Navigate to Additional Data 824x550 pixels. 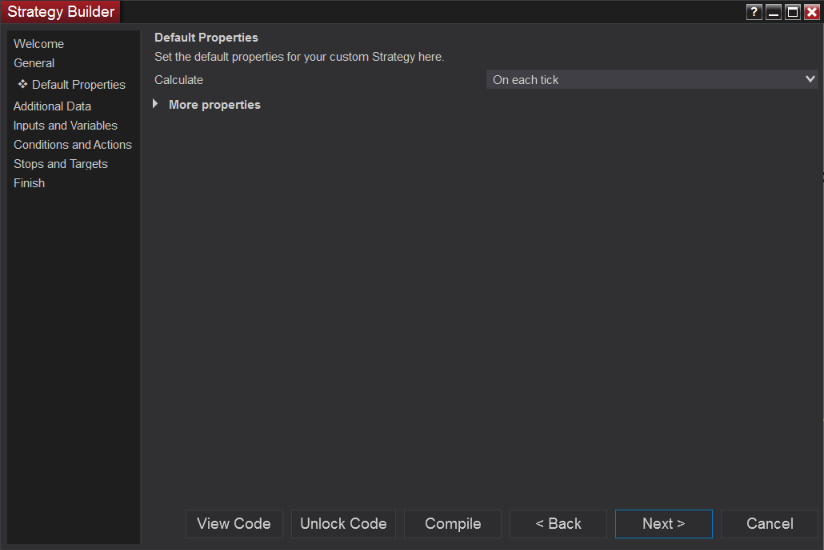pyautogui.click(x=52, y=106)
